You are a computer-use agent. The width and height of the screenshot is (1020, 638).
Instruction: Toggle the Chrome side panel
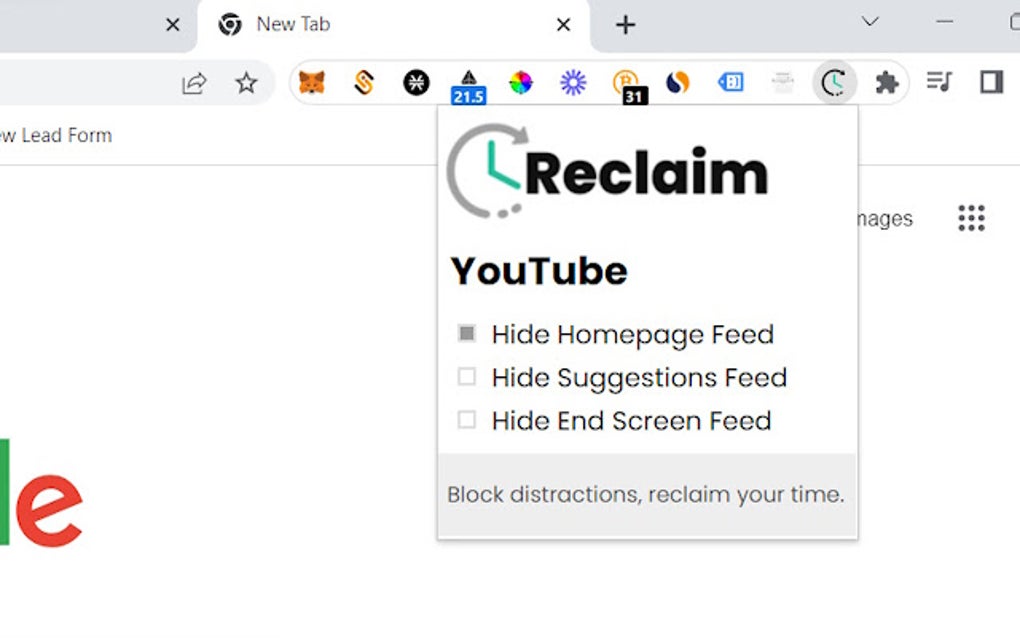[x=991, y=82]
